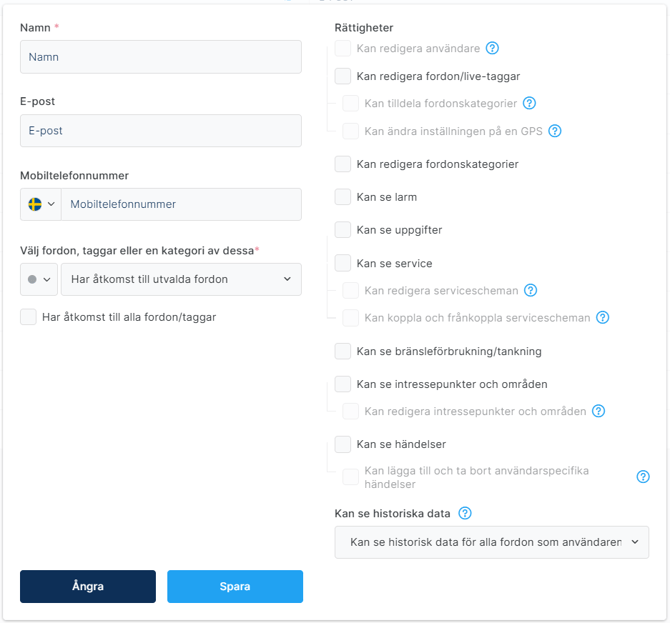Click into the E-post field
This screenshot has height=623, width=670.
point(161,130)
